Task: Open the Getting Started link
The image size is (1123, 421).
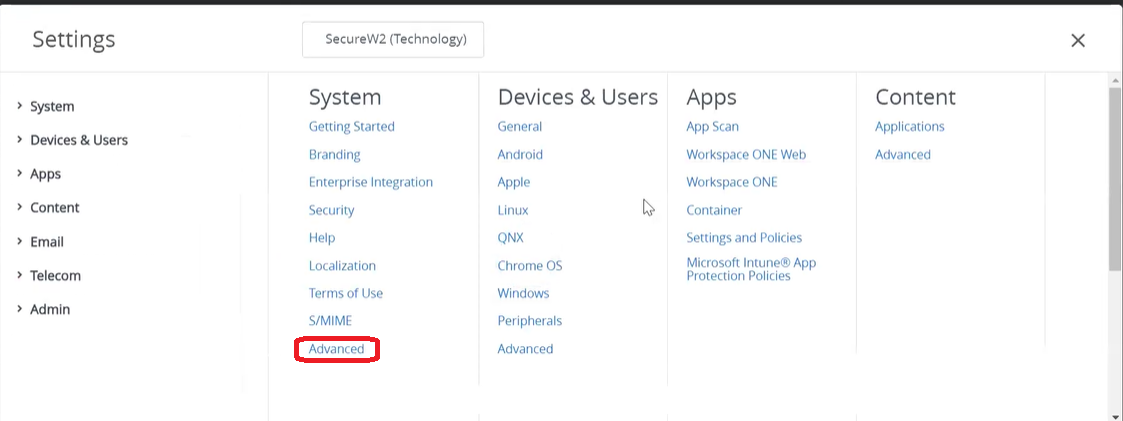Action: click(351, 127)
